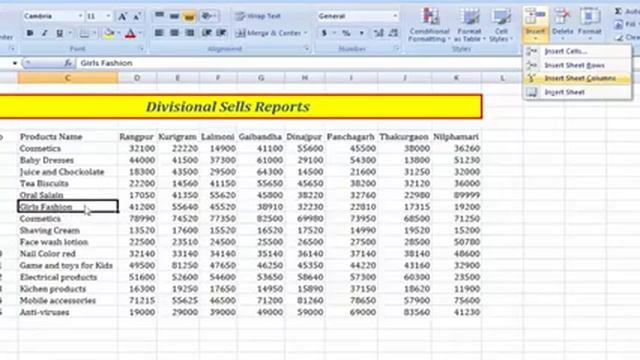
Task: Open the Alignment dialog launcher
Action: tap(307, 49)
